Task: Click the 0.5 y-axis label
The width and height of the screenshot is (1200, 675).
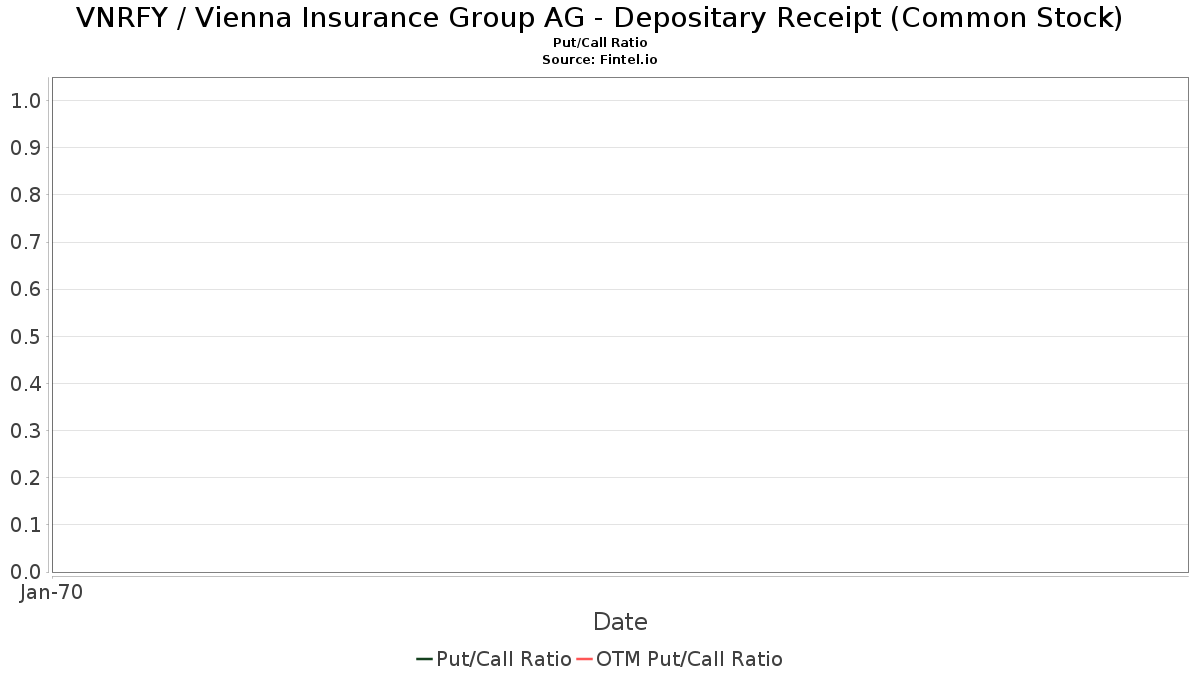Action: tap(26, 336)
